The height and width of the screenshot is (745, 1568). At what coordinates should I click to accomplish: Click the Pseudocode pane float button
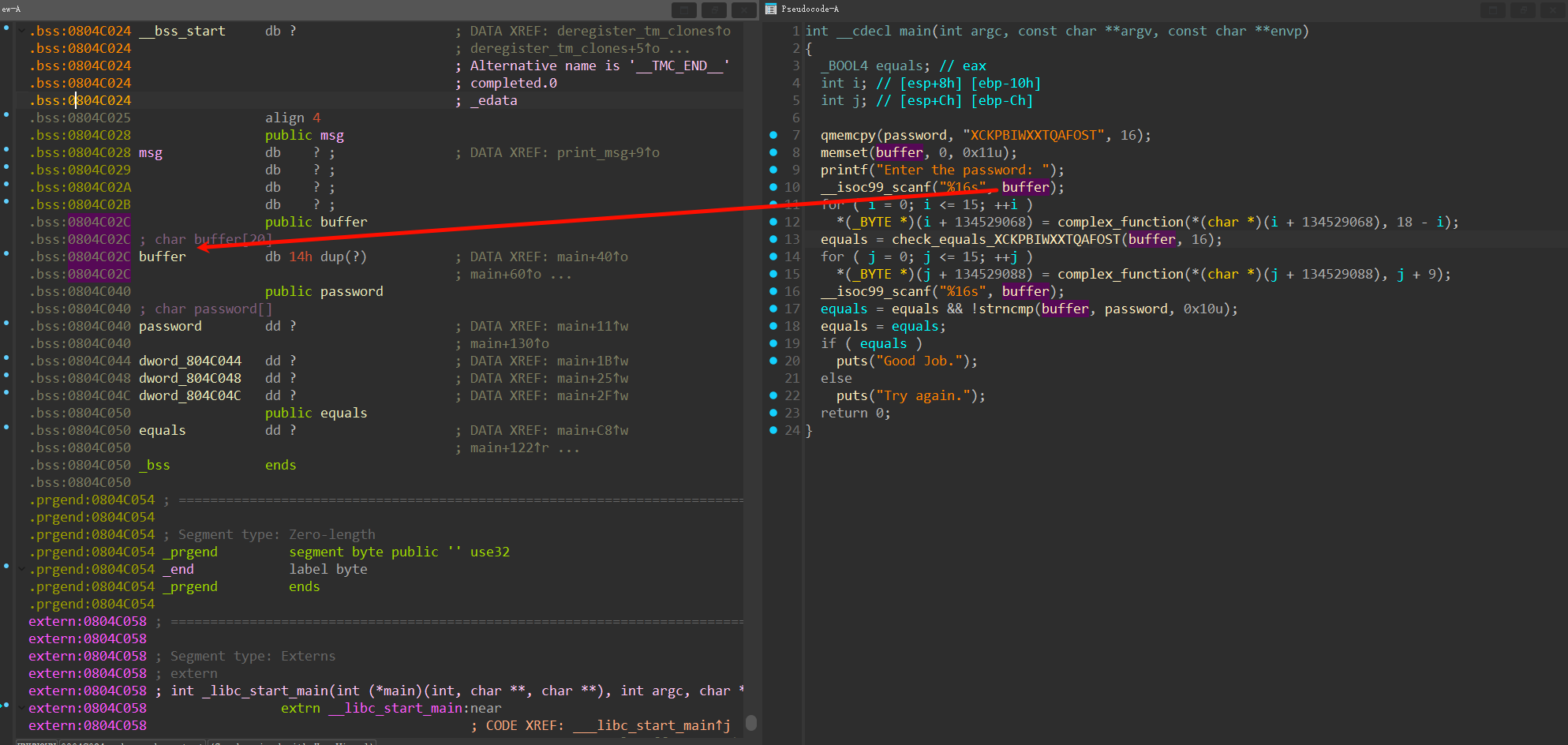[x=1492, y=9]
